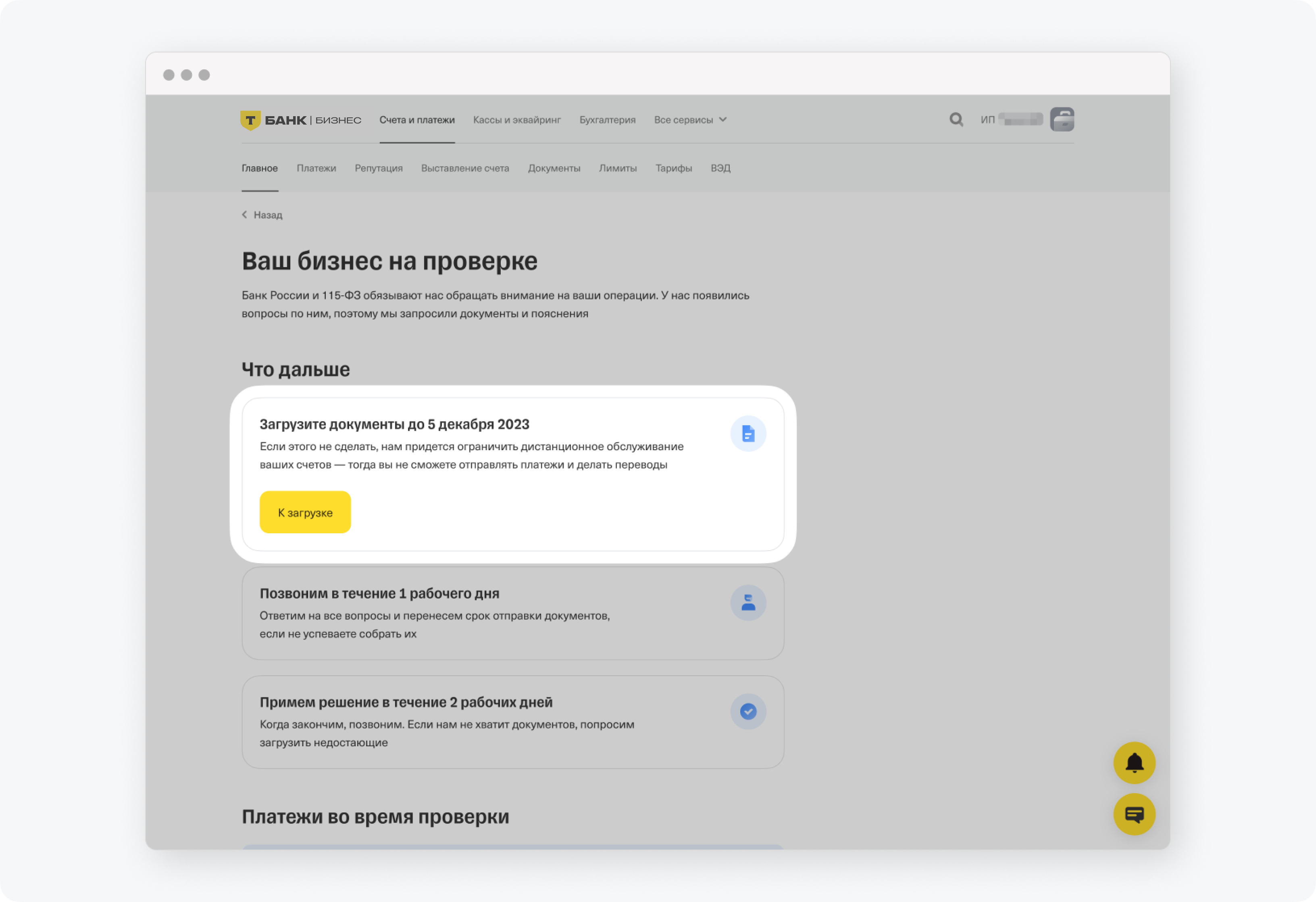Click the checkmark icon in decision card
The height and width of the screenshot is (902, 1316).
tap(748, 712)
